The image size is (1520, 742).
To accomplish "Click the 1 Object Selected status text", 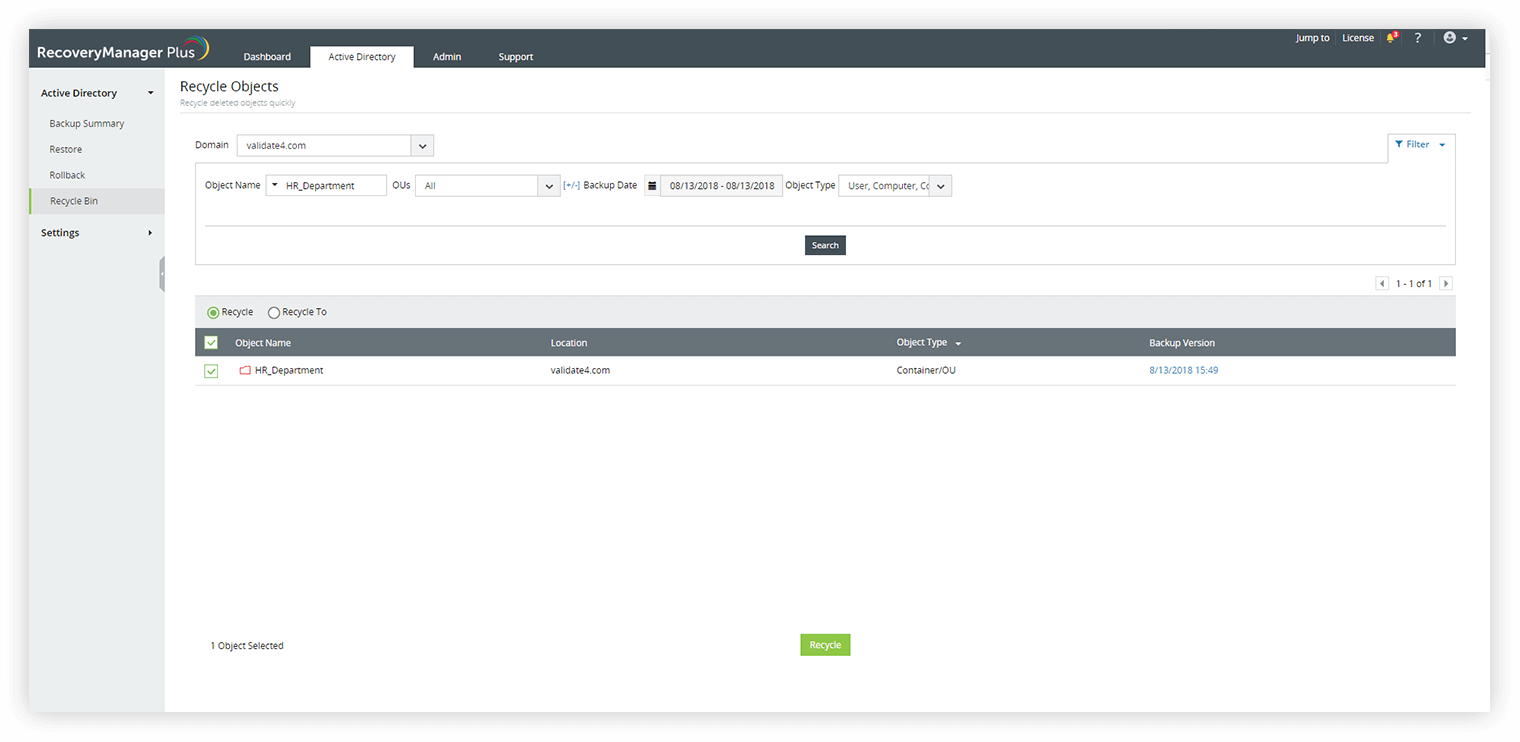I will point(247,646).
